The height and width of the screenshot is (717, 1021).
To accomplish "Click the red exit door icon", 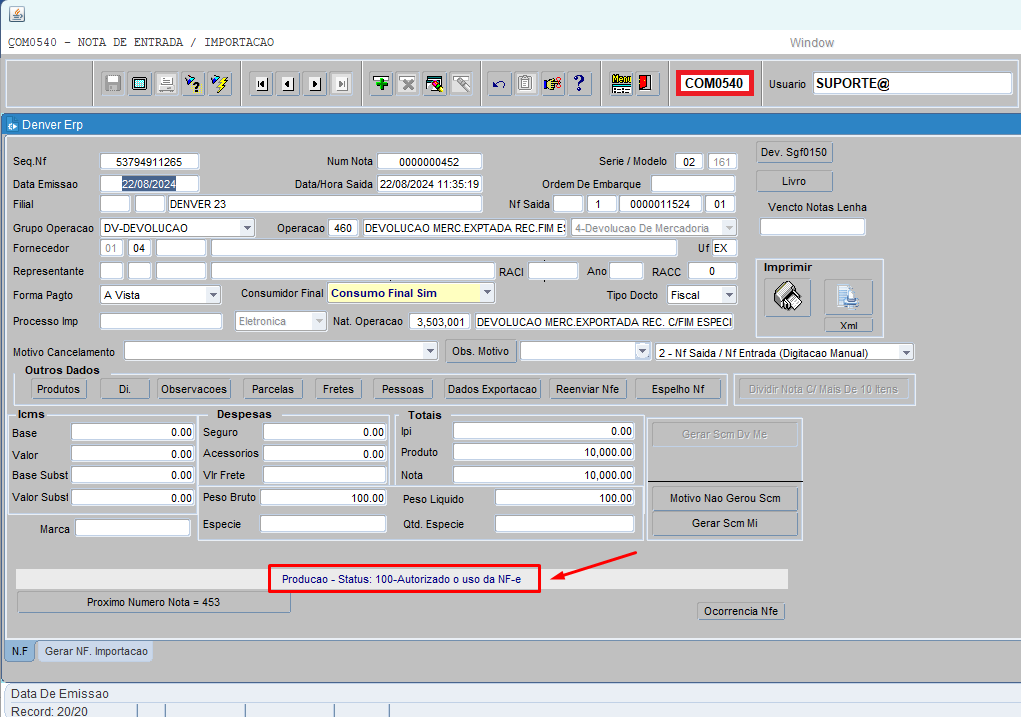I will pos(645,83).
